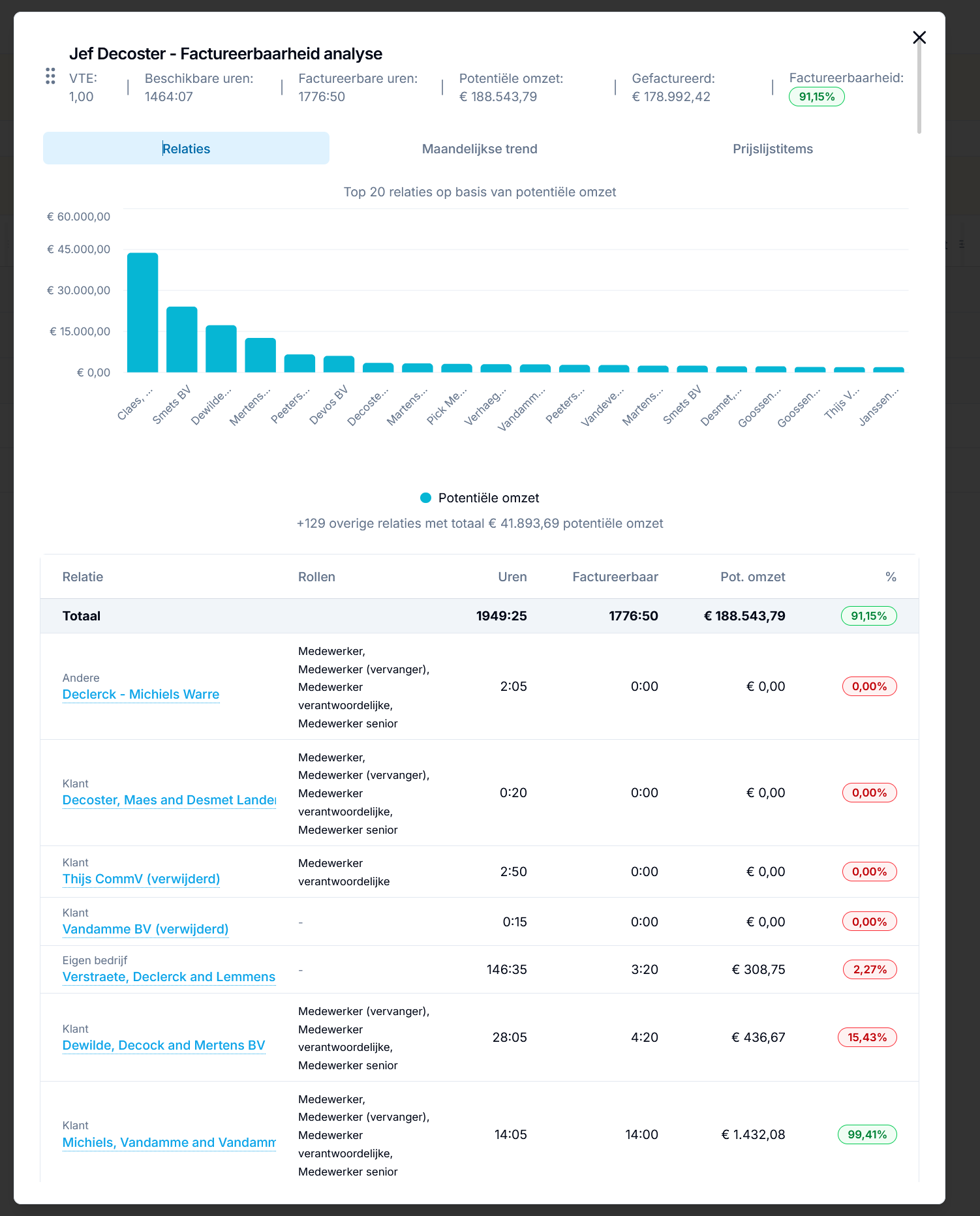The height and width of the screenshot is (1216, 980).
Task: Open Declerck - Michiels Warre relation
Action: (141, 694)
